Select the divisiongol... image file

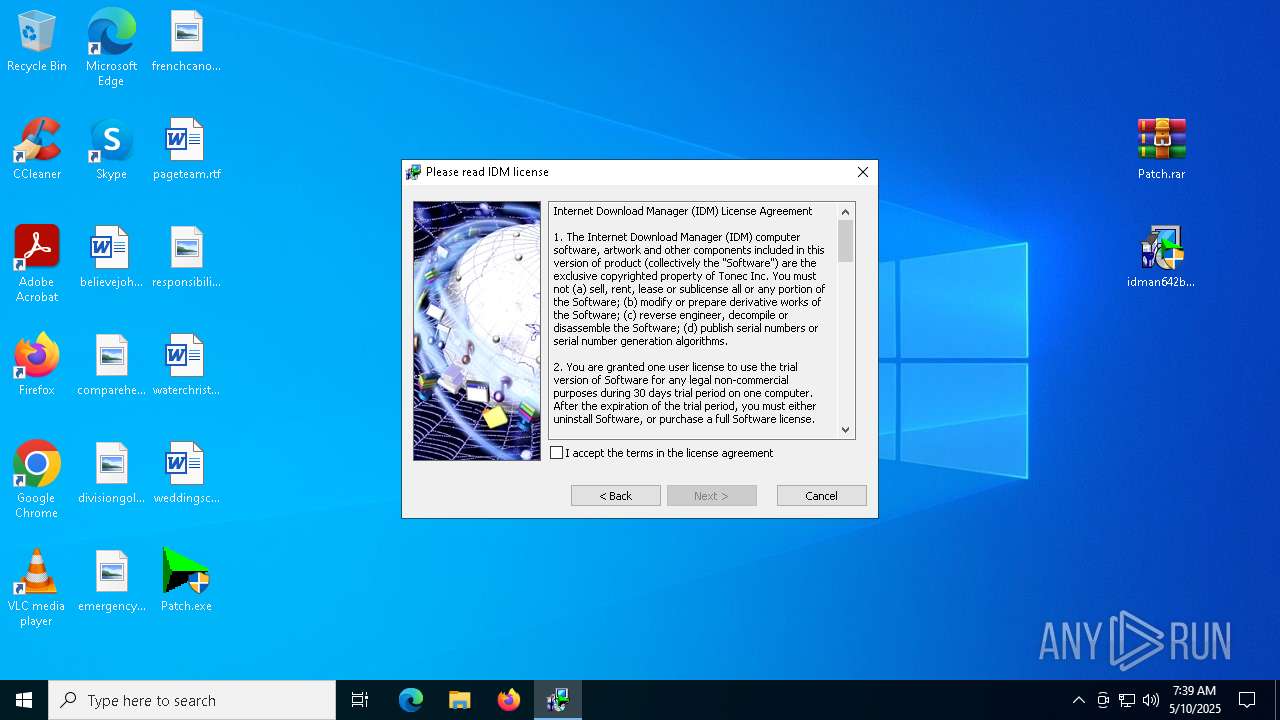111,474
